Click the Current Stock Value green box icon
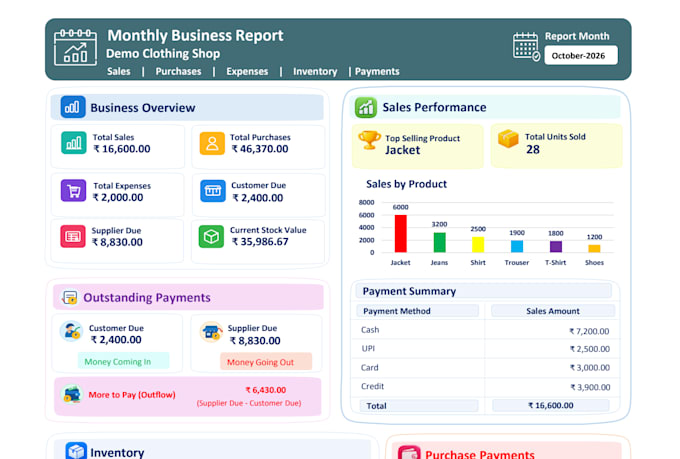This screenshot has height=459, width=680. click(x=211, y=236)
